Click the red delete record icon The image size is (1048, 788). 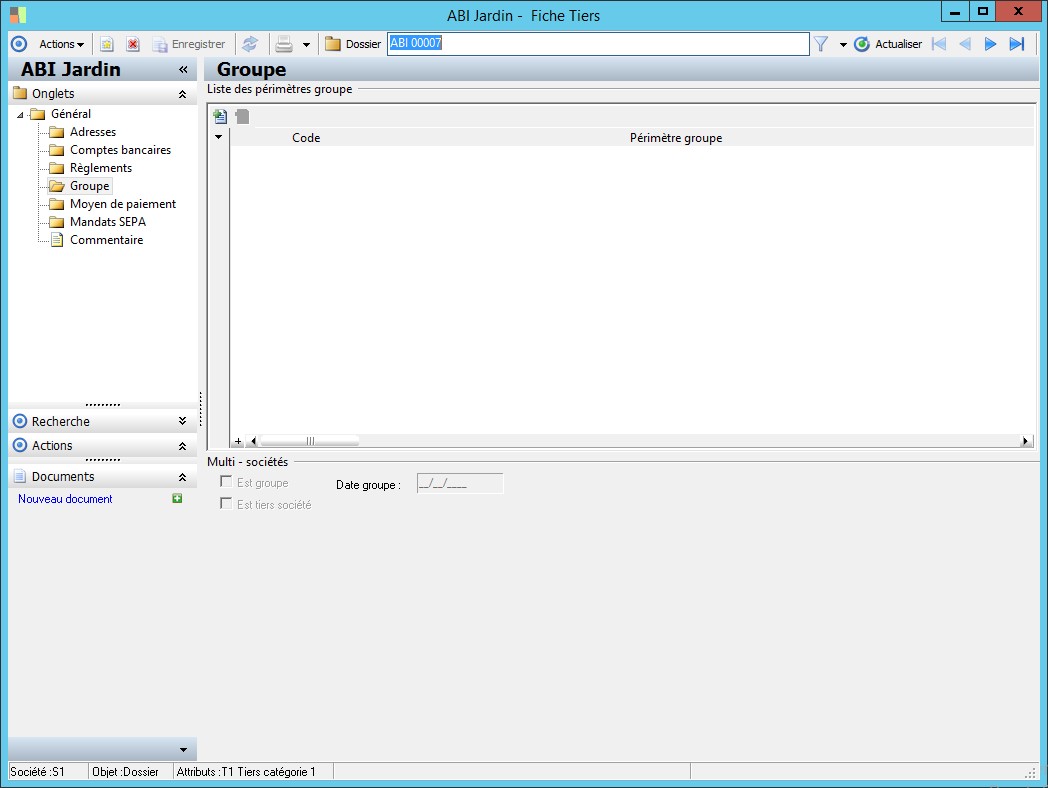[133, 44]
